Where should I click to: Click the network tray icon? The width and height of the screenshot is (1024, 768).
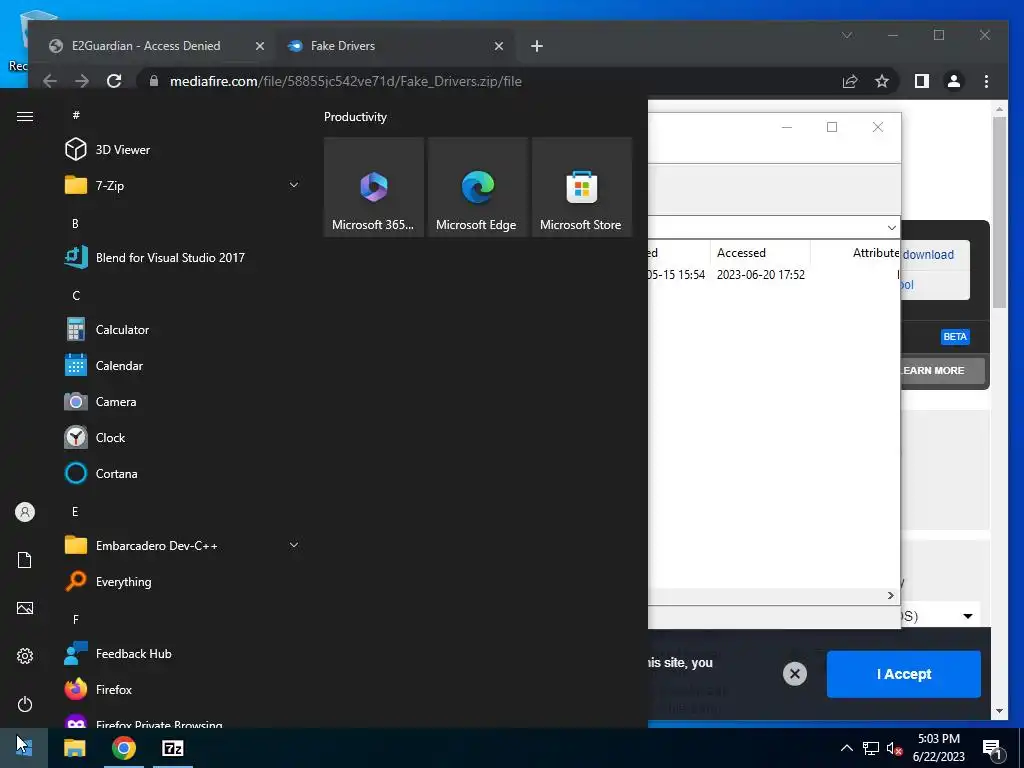coord(871,748)
